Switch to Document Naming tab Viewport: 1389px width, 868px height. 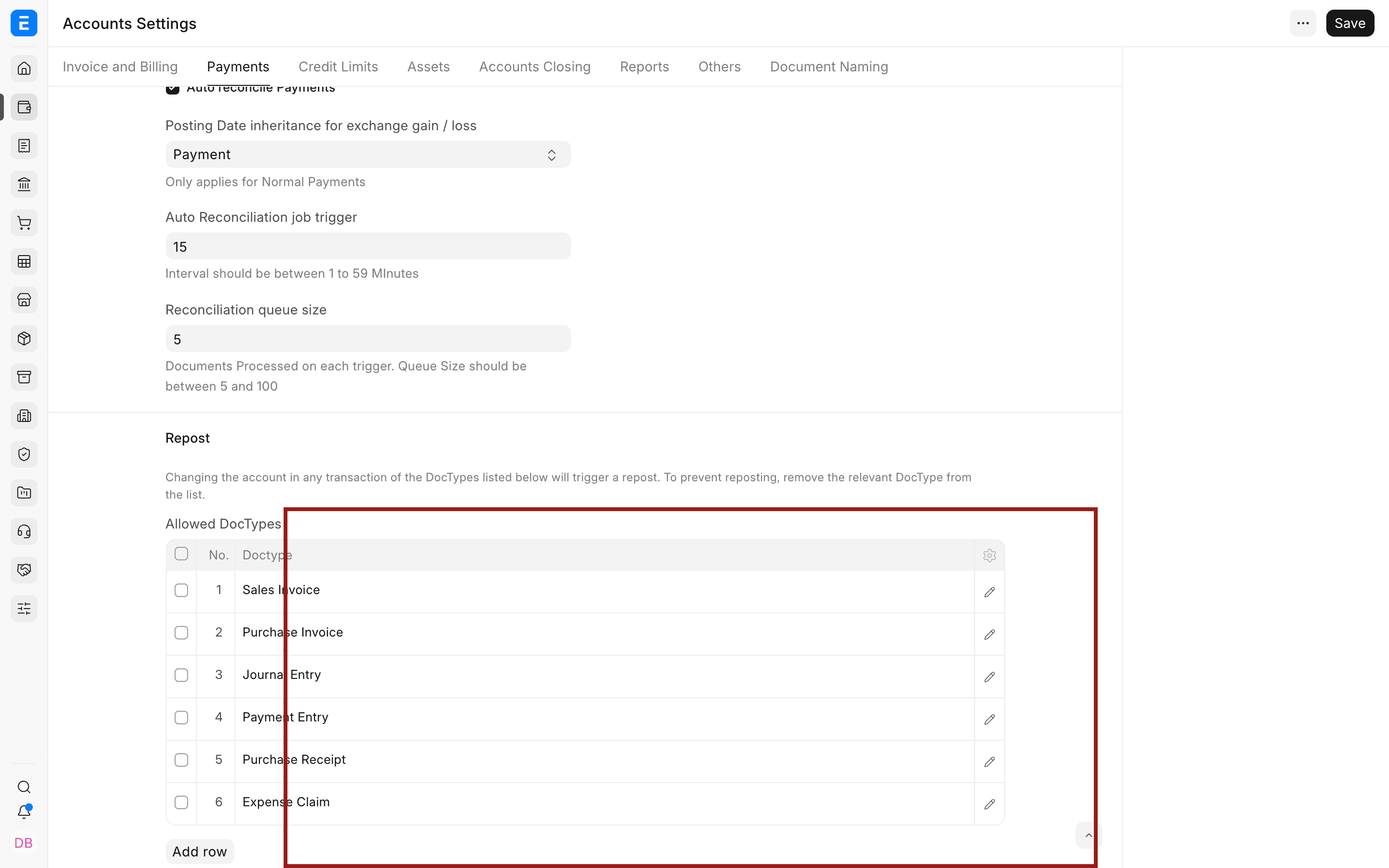829,67
